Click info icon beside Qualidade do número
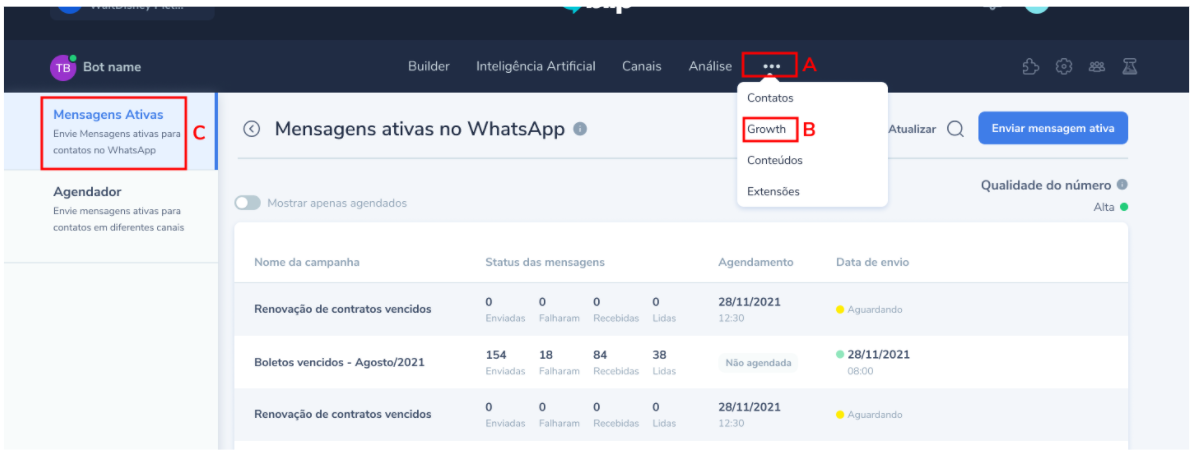Image resolution: width=1200 pixels, height=458 pixels. click(x=1122, y=185)
